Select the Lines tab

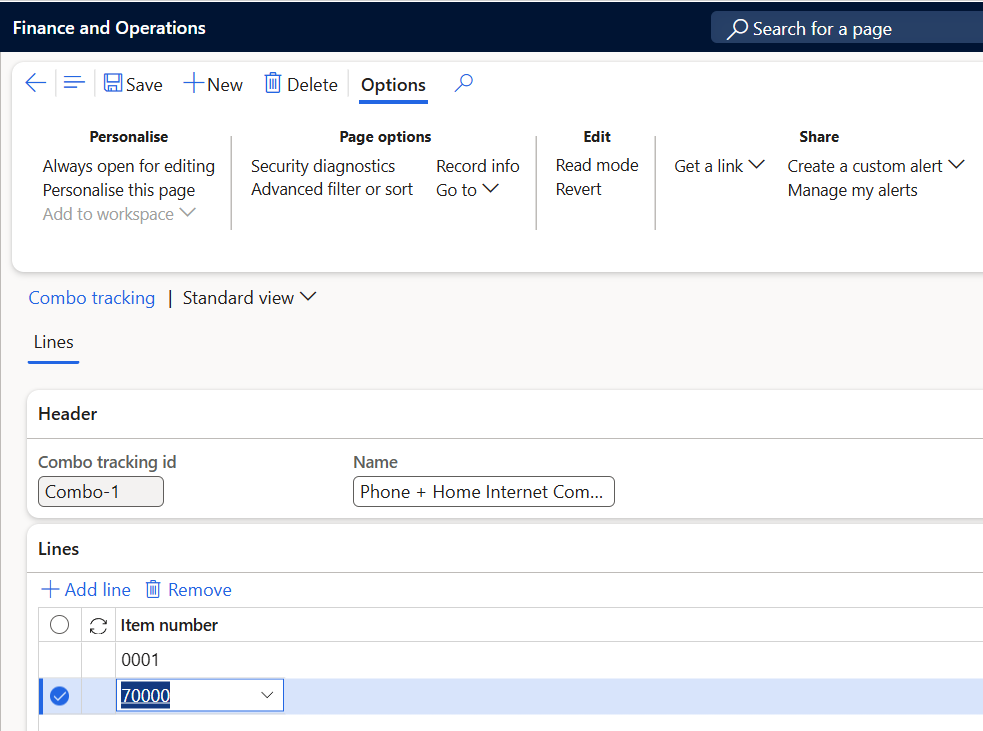(x=54, y=342)
